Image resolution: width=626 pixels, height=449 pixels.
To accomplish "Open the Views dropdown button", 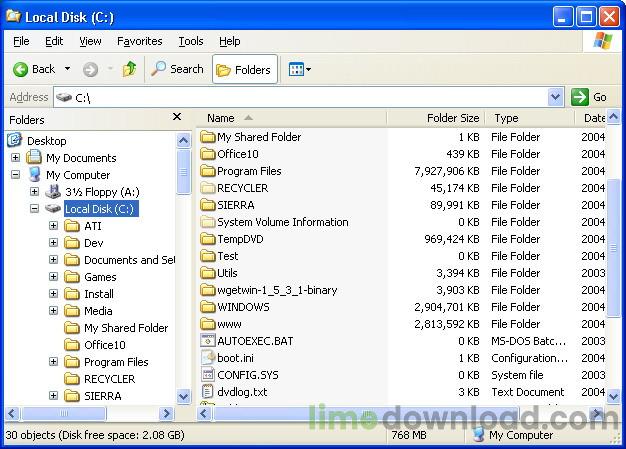I will (x=299, y=69).
